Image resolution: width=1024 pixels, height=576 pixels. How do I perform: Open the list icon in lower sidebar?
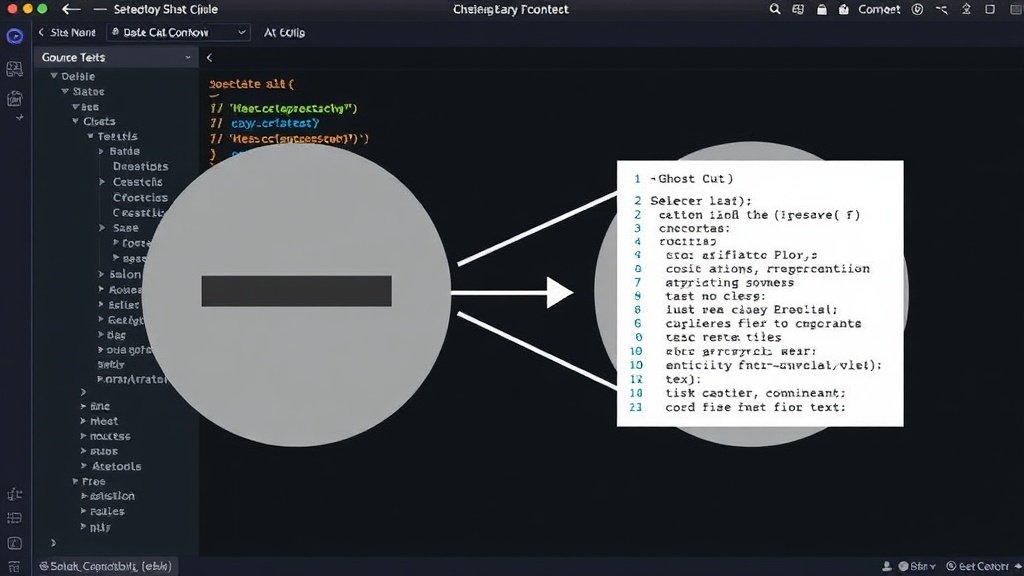click(x=14, y=519)
